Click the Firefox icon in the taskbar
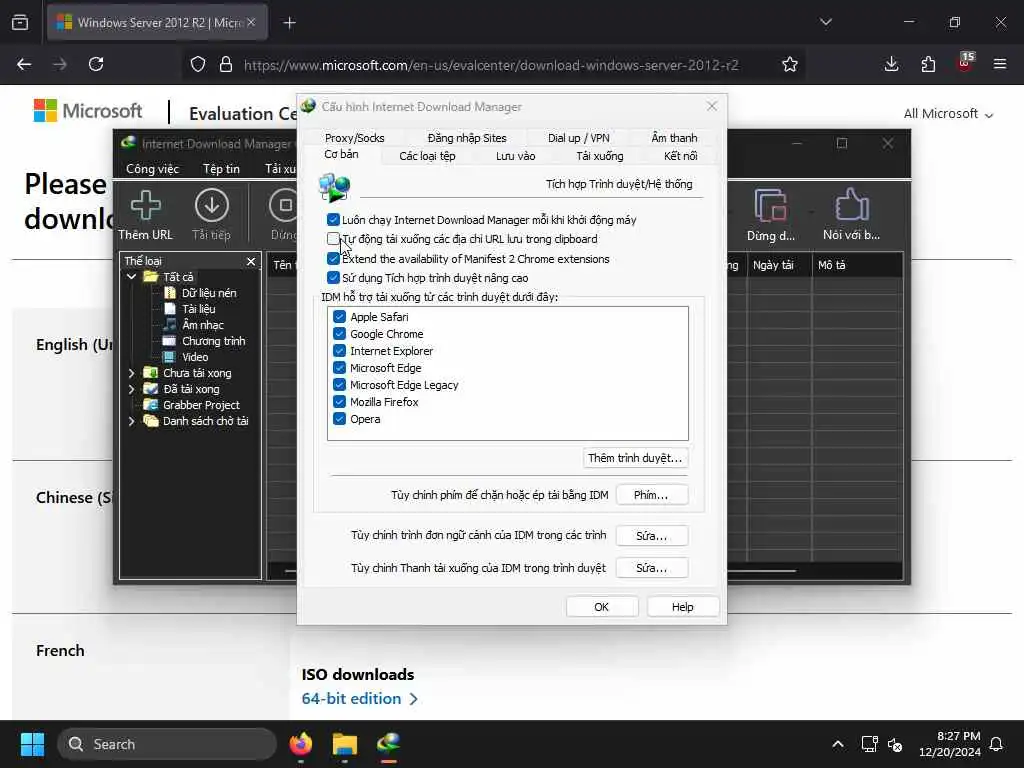 point(300,744)
